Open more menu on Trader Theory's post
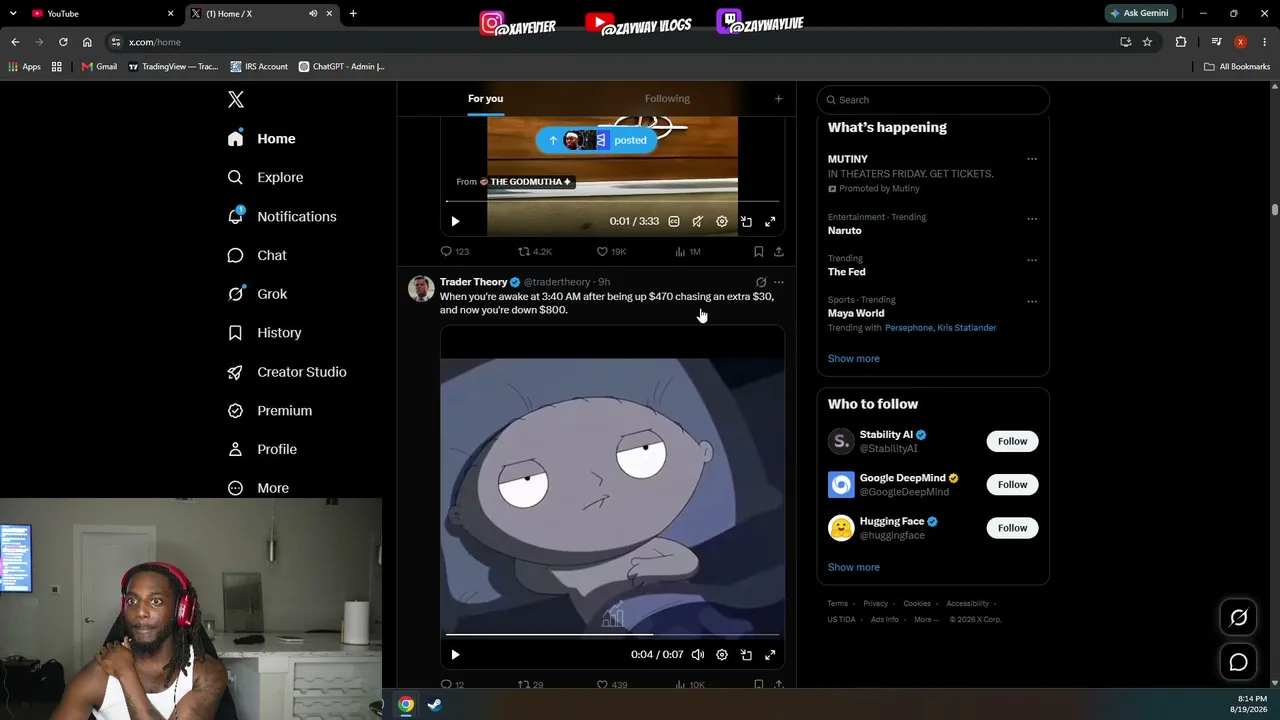1280x720 pixels. coord(779,282)
